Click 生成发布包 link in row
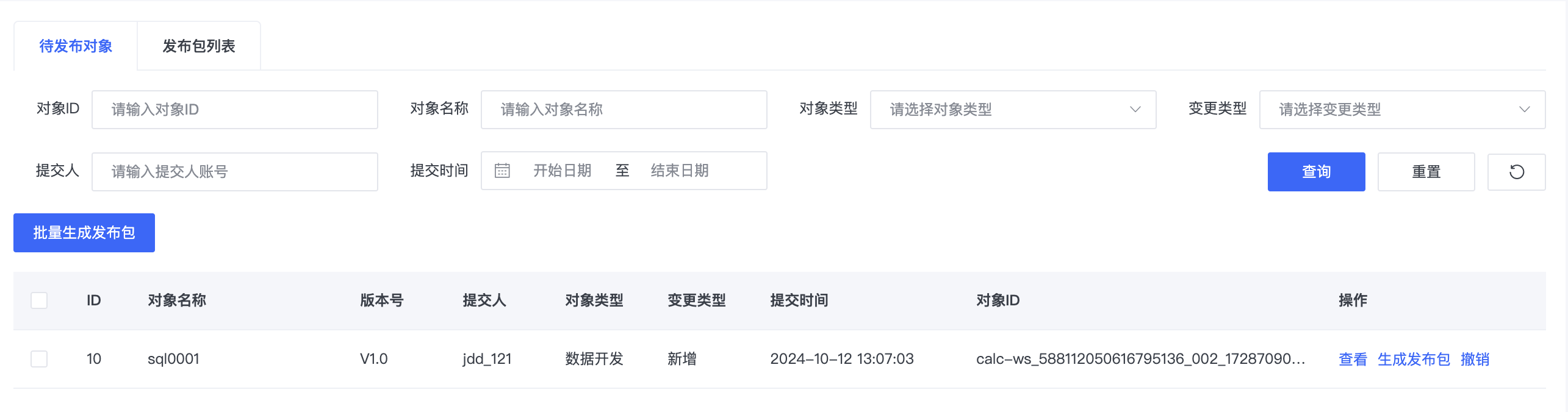 1414,360
